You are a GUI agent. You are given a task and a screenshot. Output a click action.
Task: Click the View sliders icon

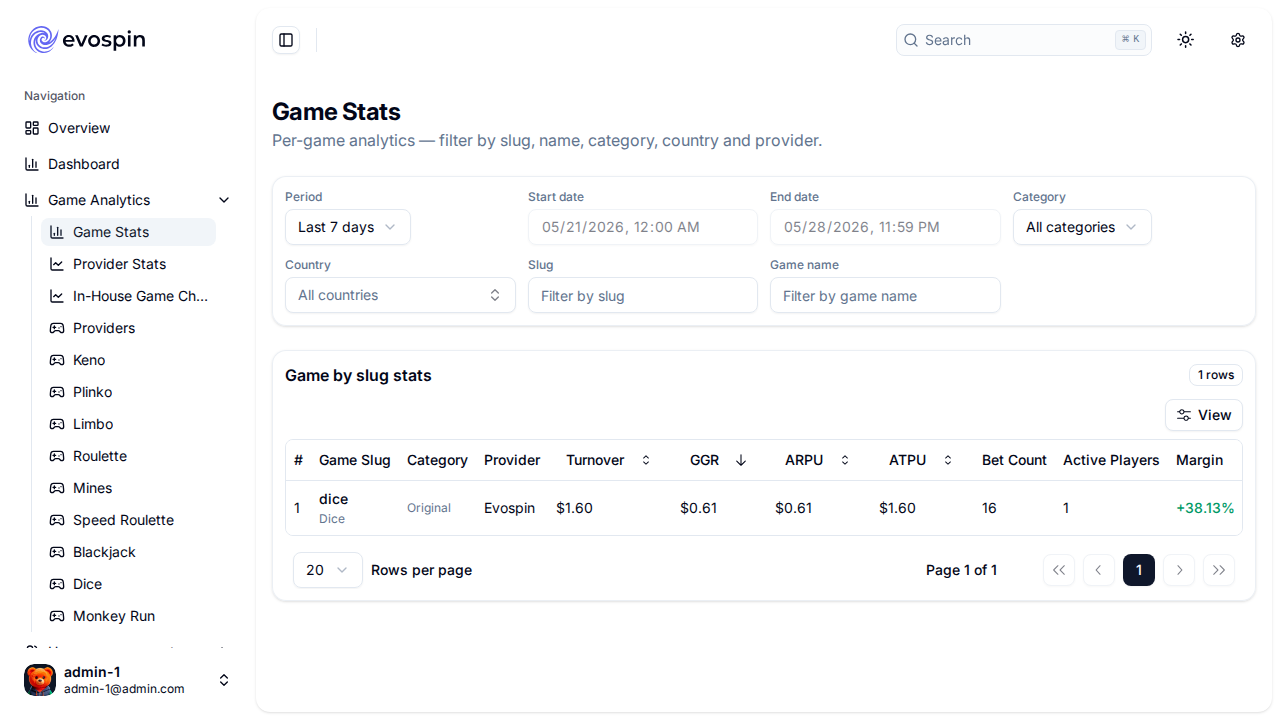(x=1184, y=415)
